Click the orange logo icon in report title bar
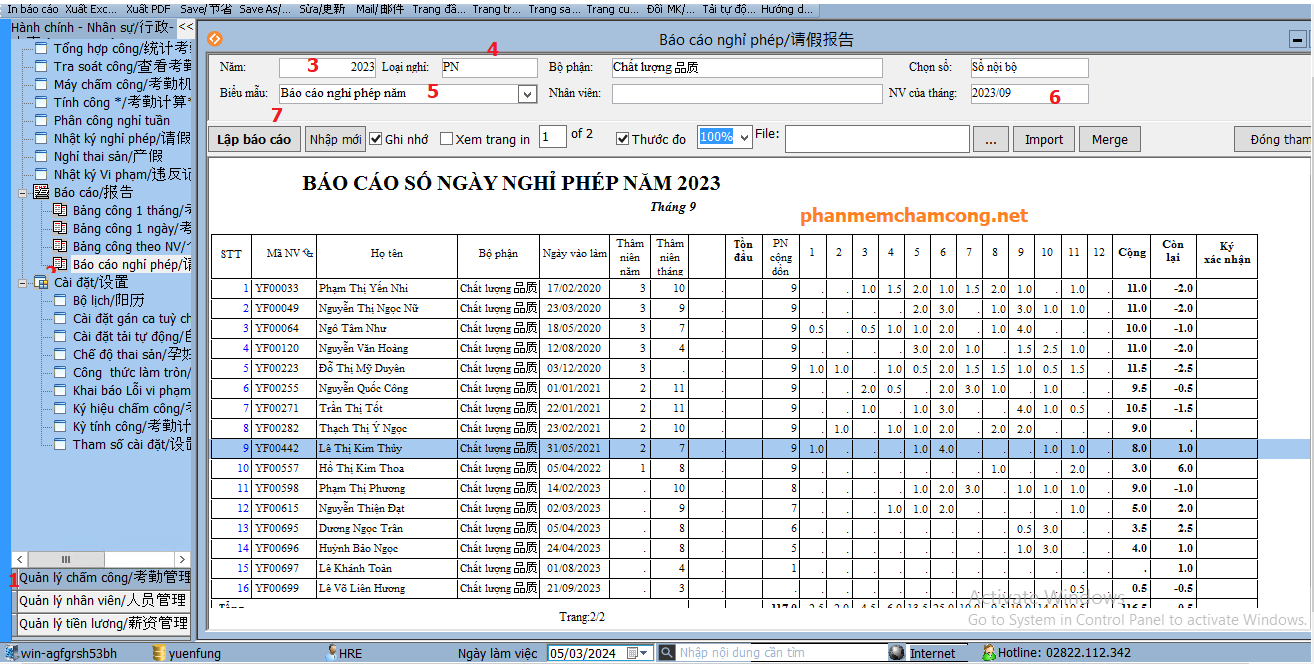The width and height of the screenshot is (1314, 664). click(x=214, y=39)
